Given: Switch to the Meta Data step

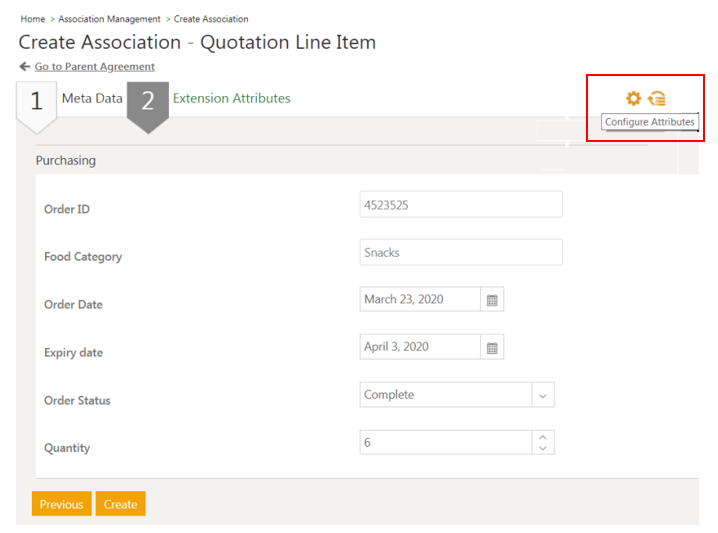Looking at the screenshot, I should pos(92,99).
